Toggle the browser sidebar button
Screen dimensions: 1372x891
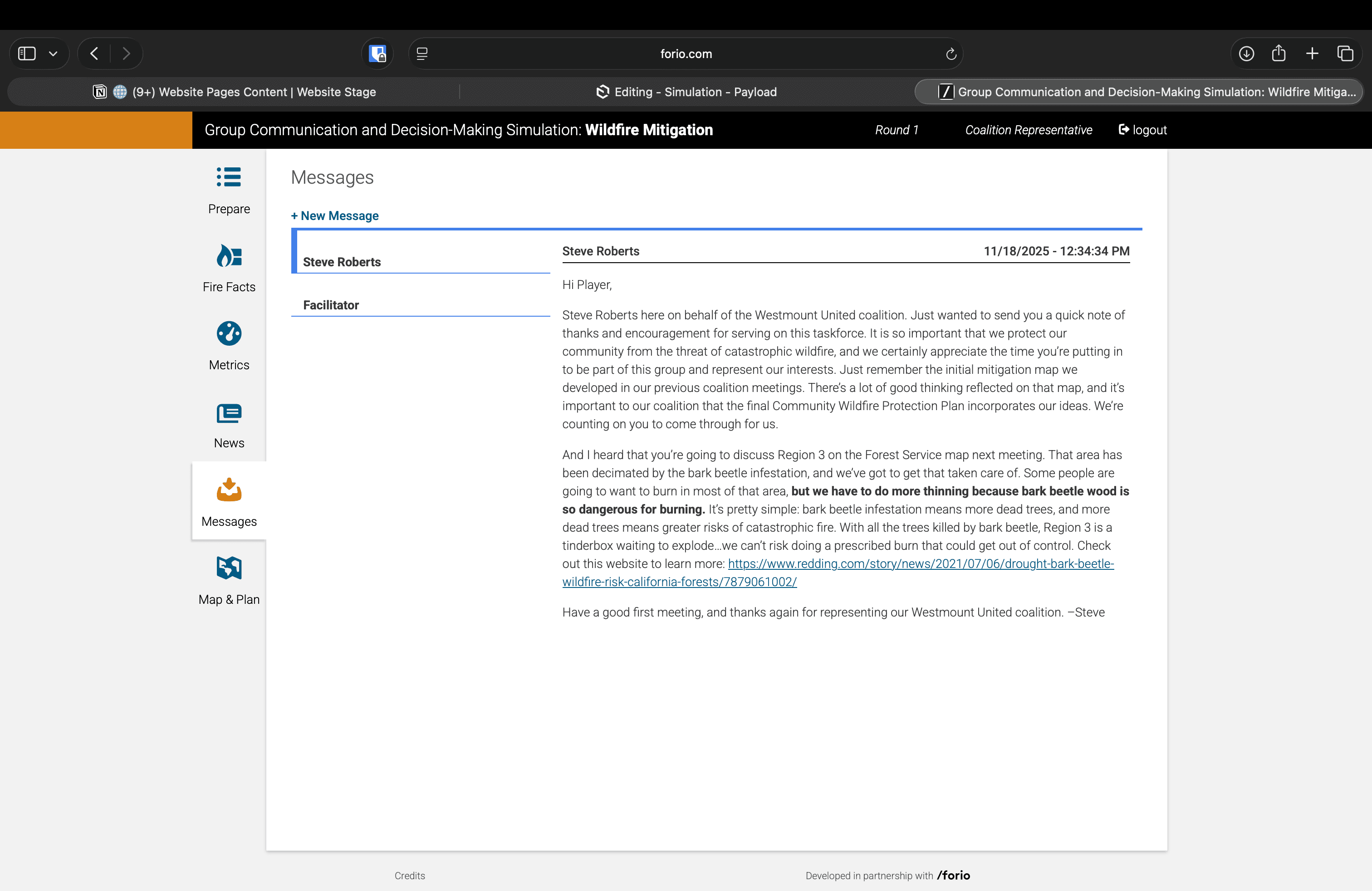point(27,54)
